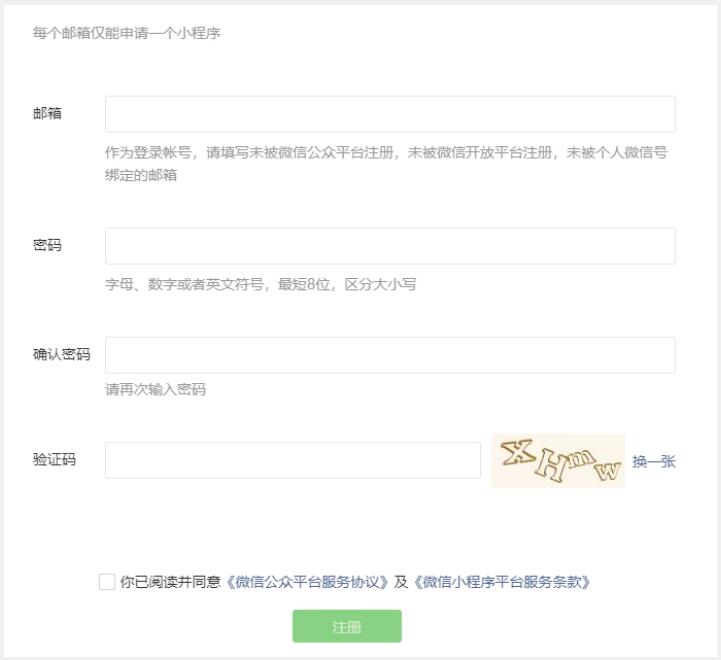The width and height of the screenshot is (721, 660).
Task: Tick the agreement checkbox
Action: click(x=107, y=582)
